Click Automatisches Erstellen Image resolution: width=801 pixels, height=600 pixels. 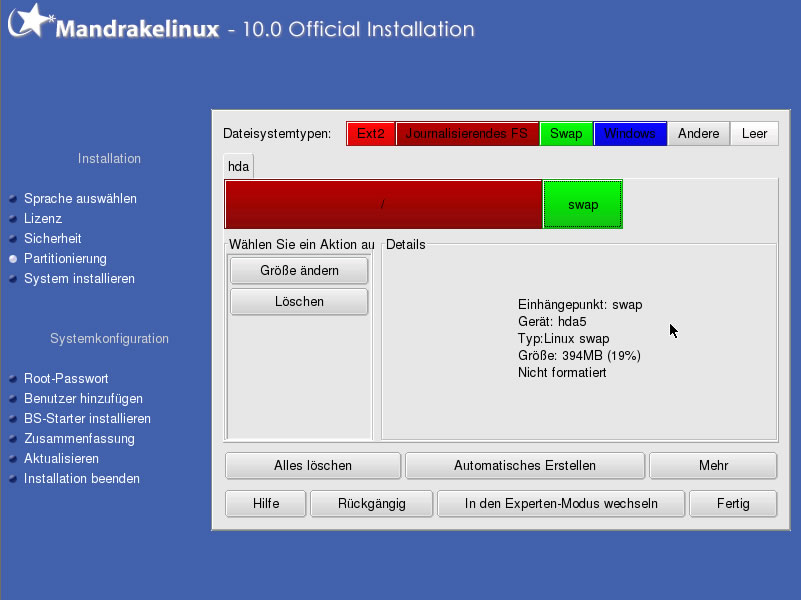point(525,466)
